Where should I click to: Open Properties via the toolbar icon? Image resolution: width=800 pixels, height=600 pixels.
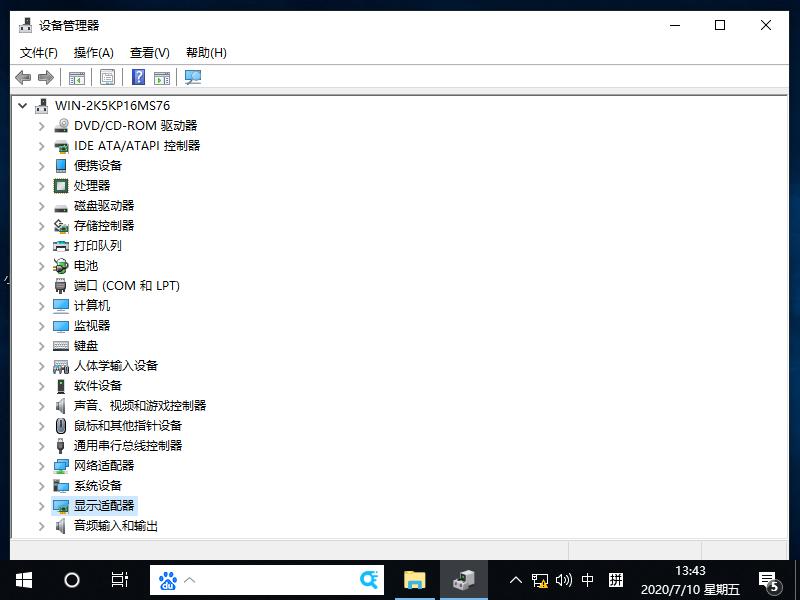(x=108, y=77)
